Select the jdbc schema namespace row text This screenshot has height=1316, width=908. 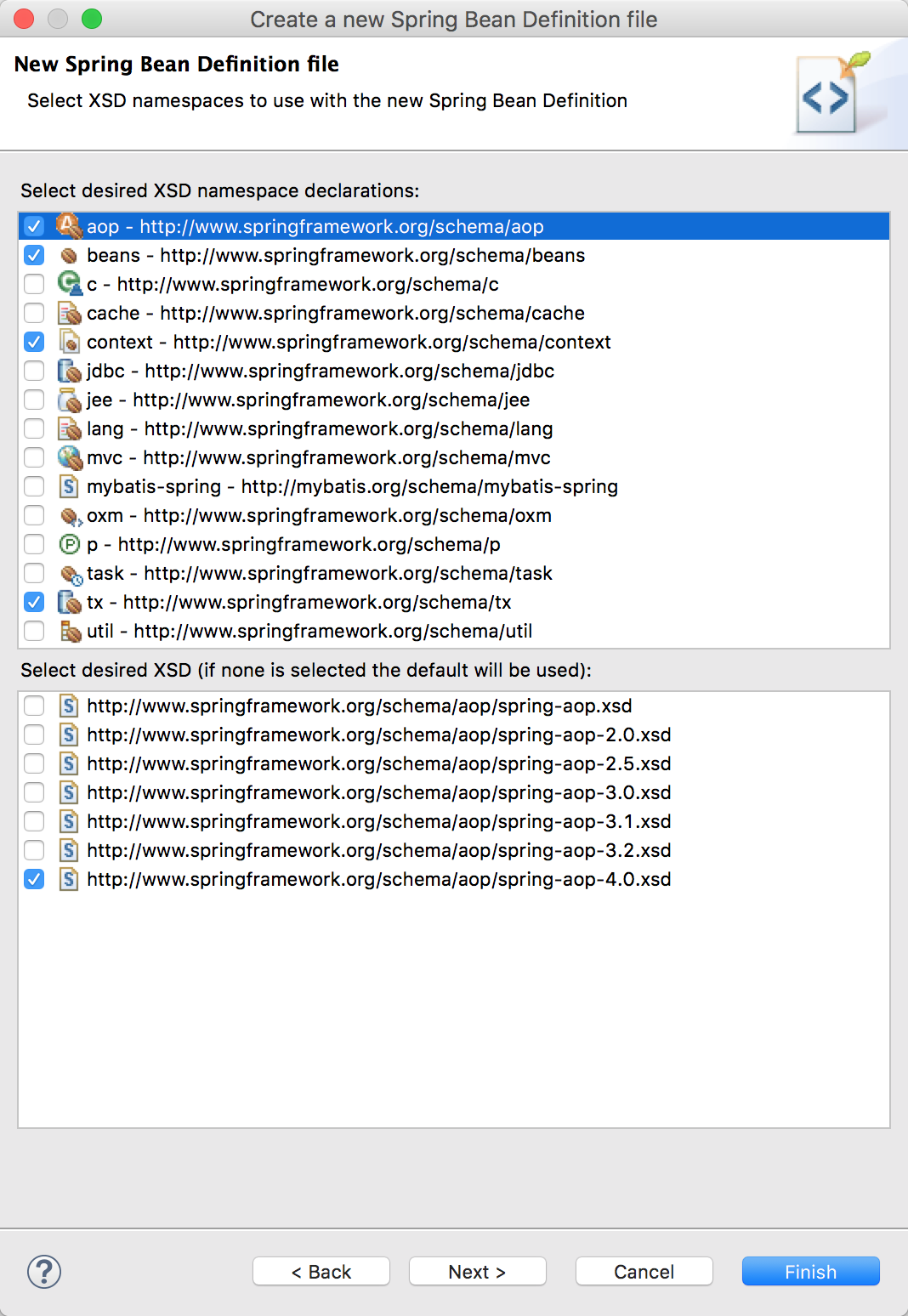click(321, 371)
